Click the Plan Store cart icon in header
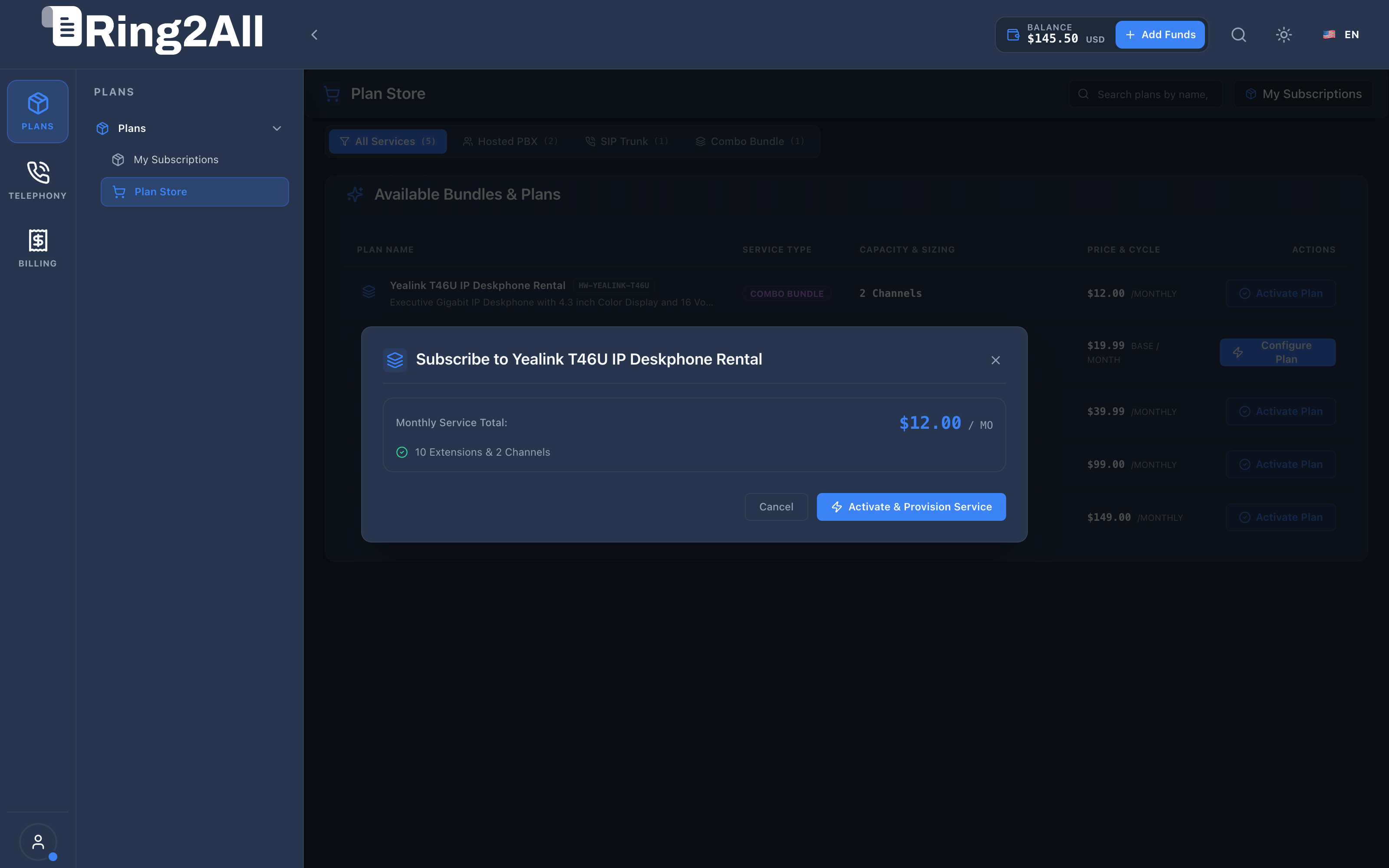 (x=332, y=94)
